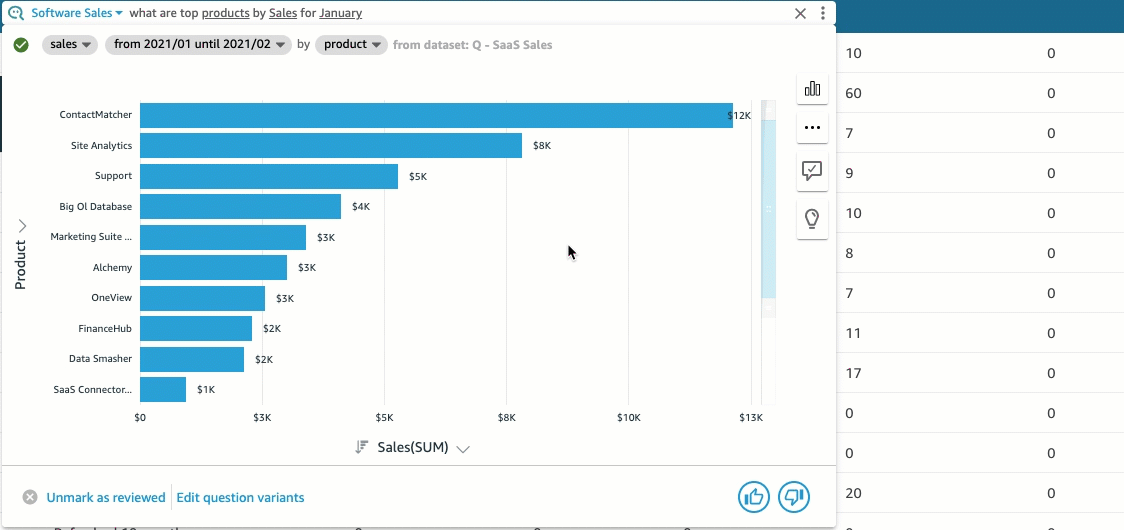
Task: Select the Alchemy bar
Action: click(x=213, y=268)
